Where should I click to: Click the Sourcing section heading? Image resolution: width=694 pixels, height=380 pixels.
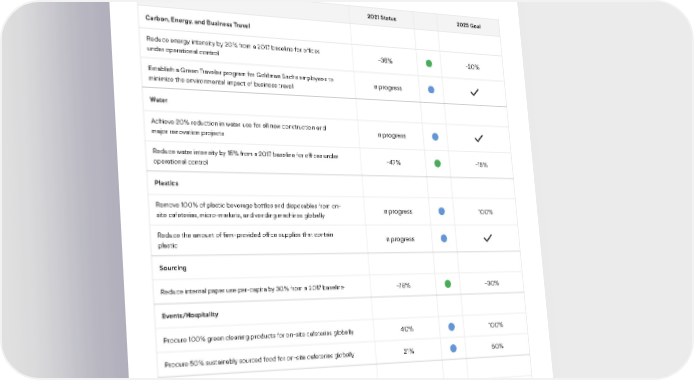[173, 268]
